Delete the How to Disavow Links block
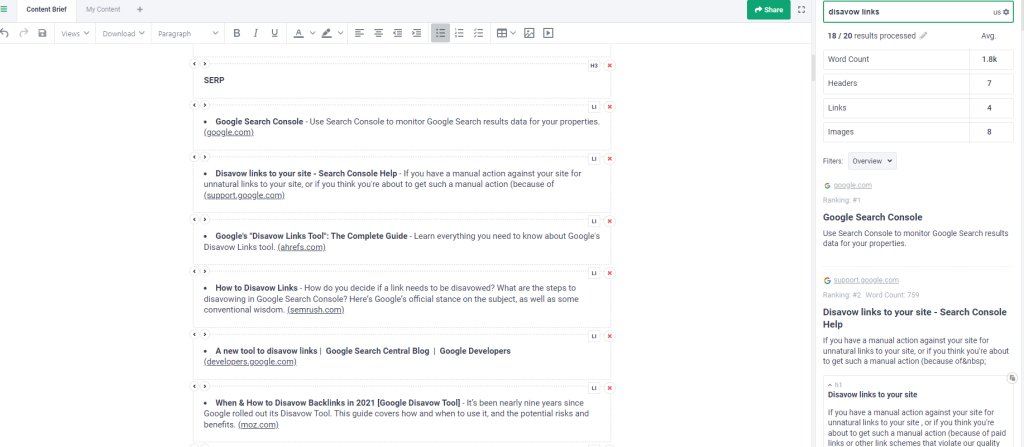This screenshot has height=447, width=1024. (609, 273)
